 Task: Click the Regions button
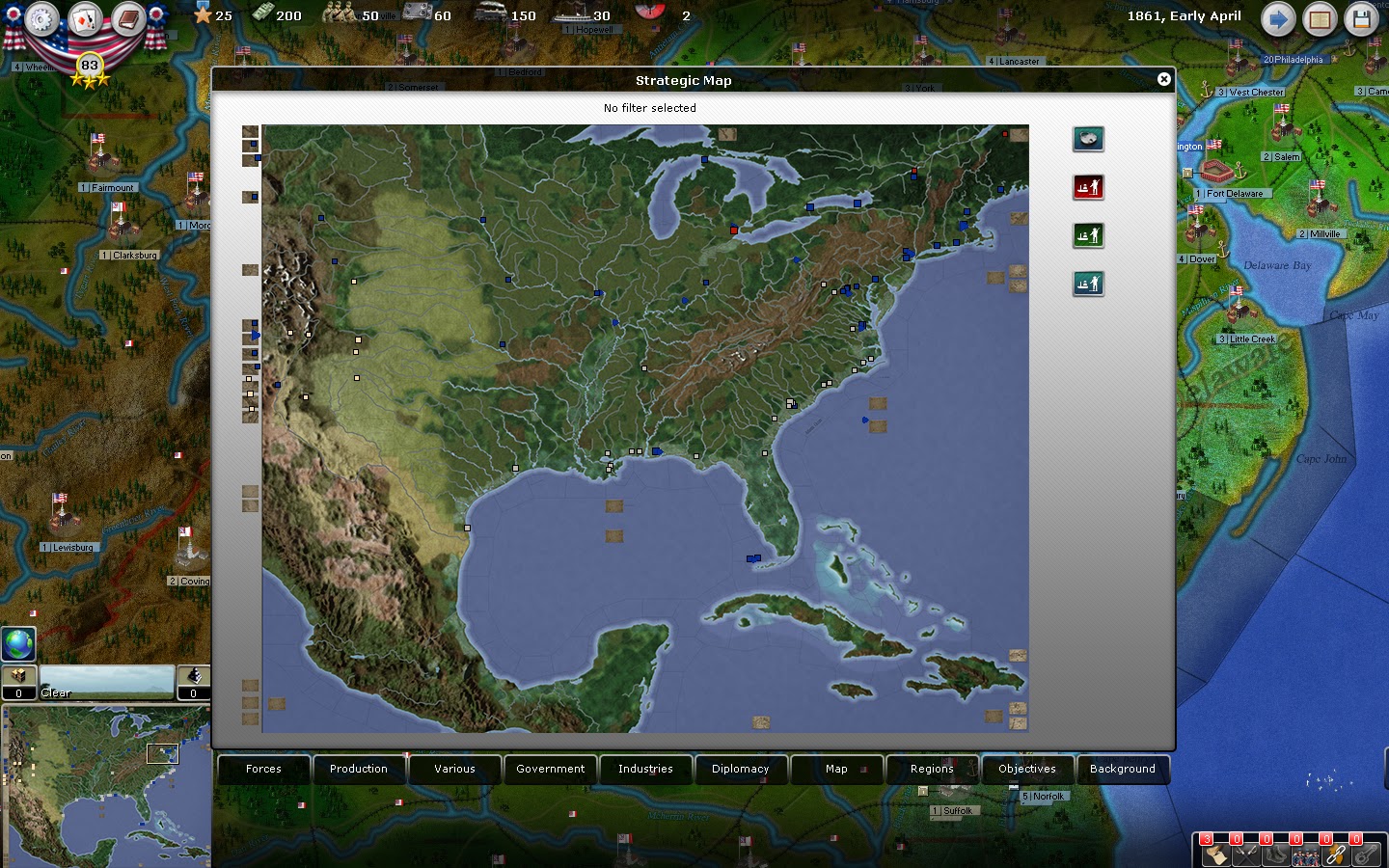tap(932, 769)
